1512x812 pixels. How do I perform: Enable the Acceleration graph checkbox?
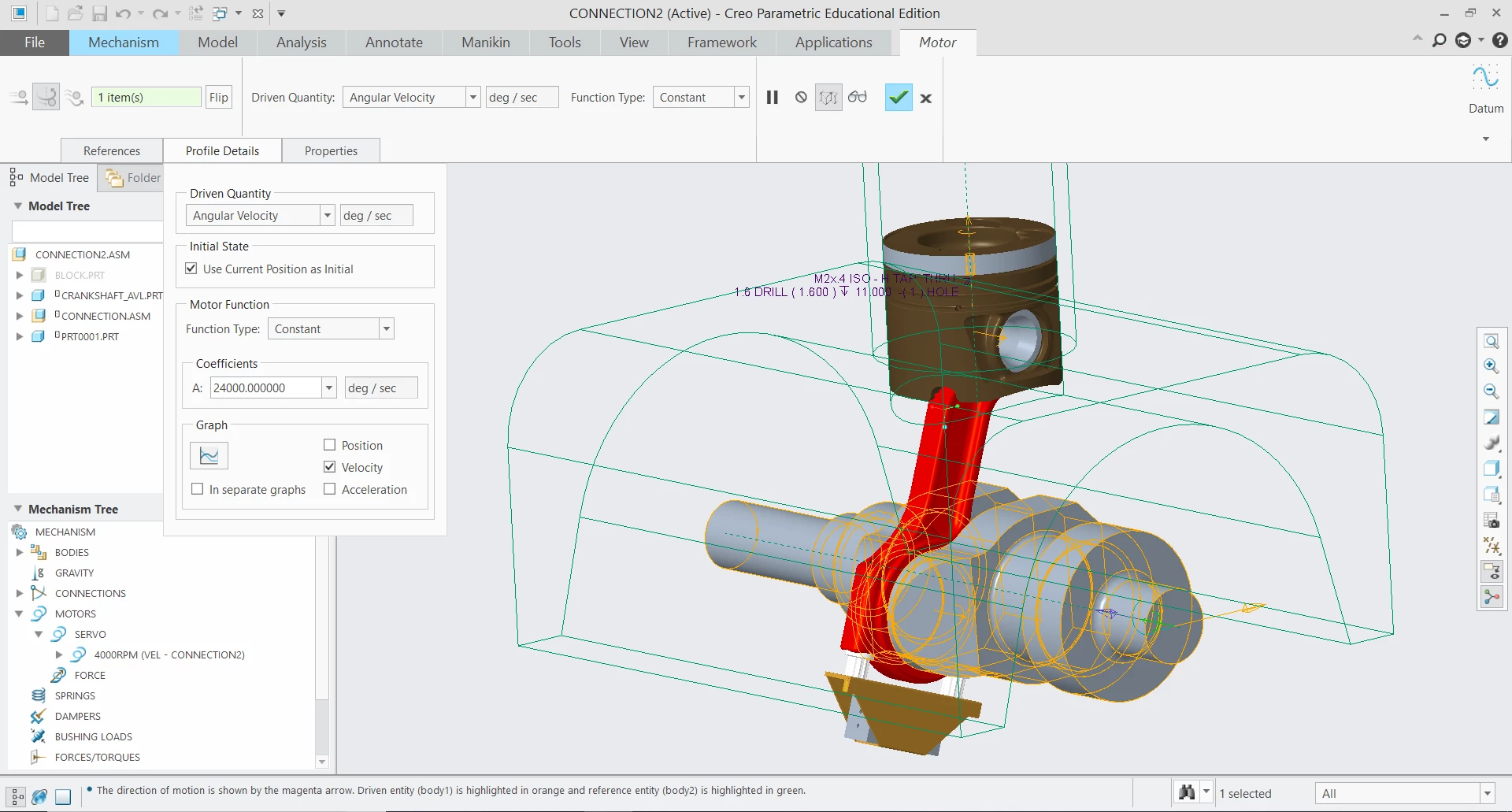point(330,489)
